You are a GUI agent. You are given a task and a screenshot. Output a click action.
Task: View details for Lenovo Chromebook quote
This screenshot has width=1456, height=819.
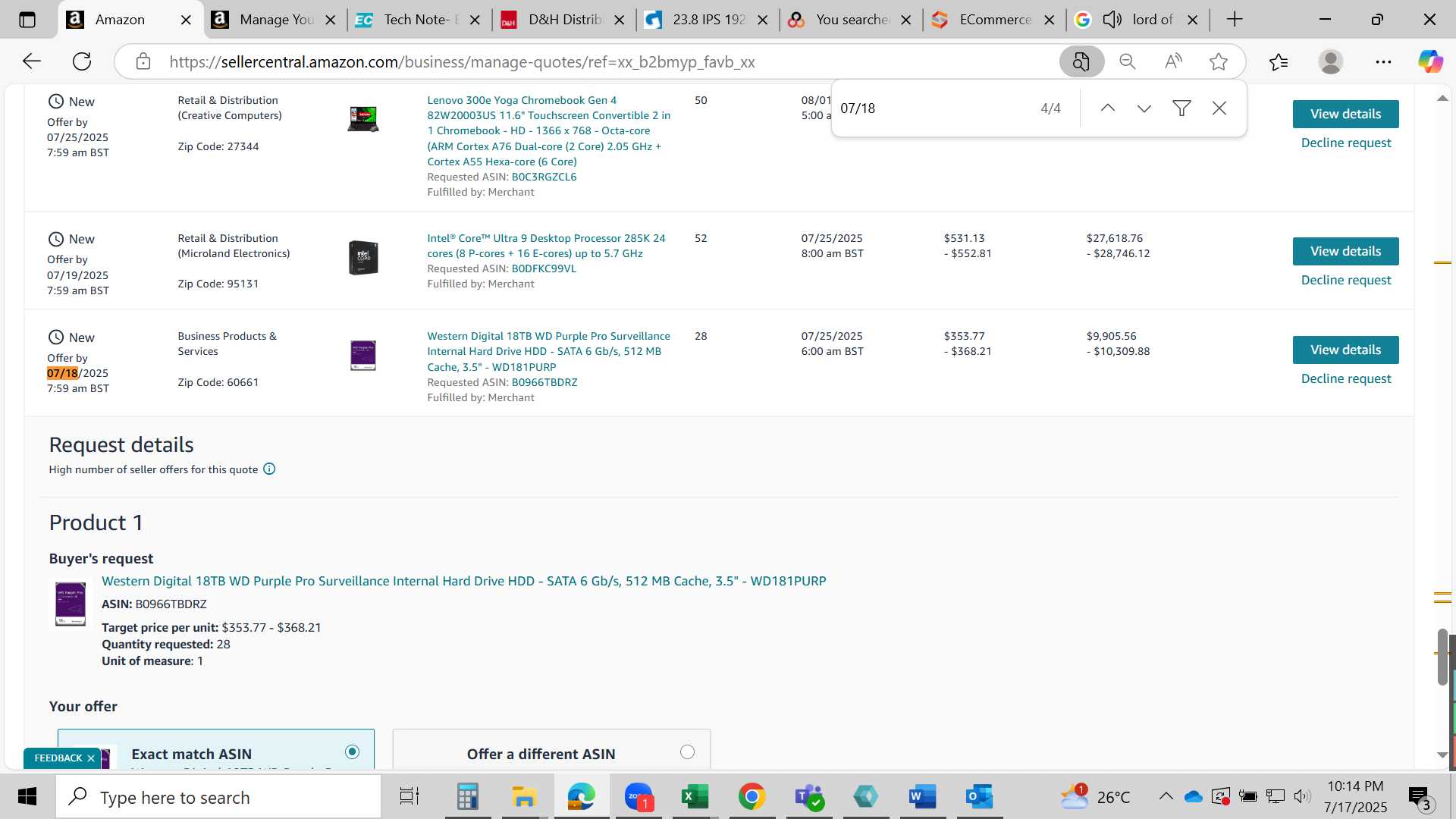1345,114
